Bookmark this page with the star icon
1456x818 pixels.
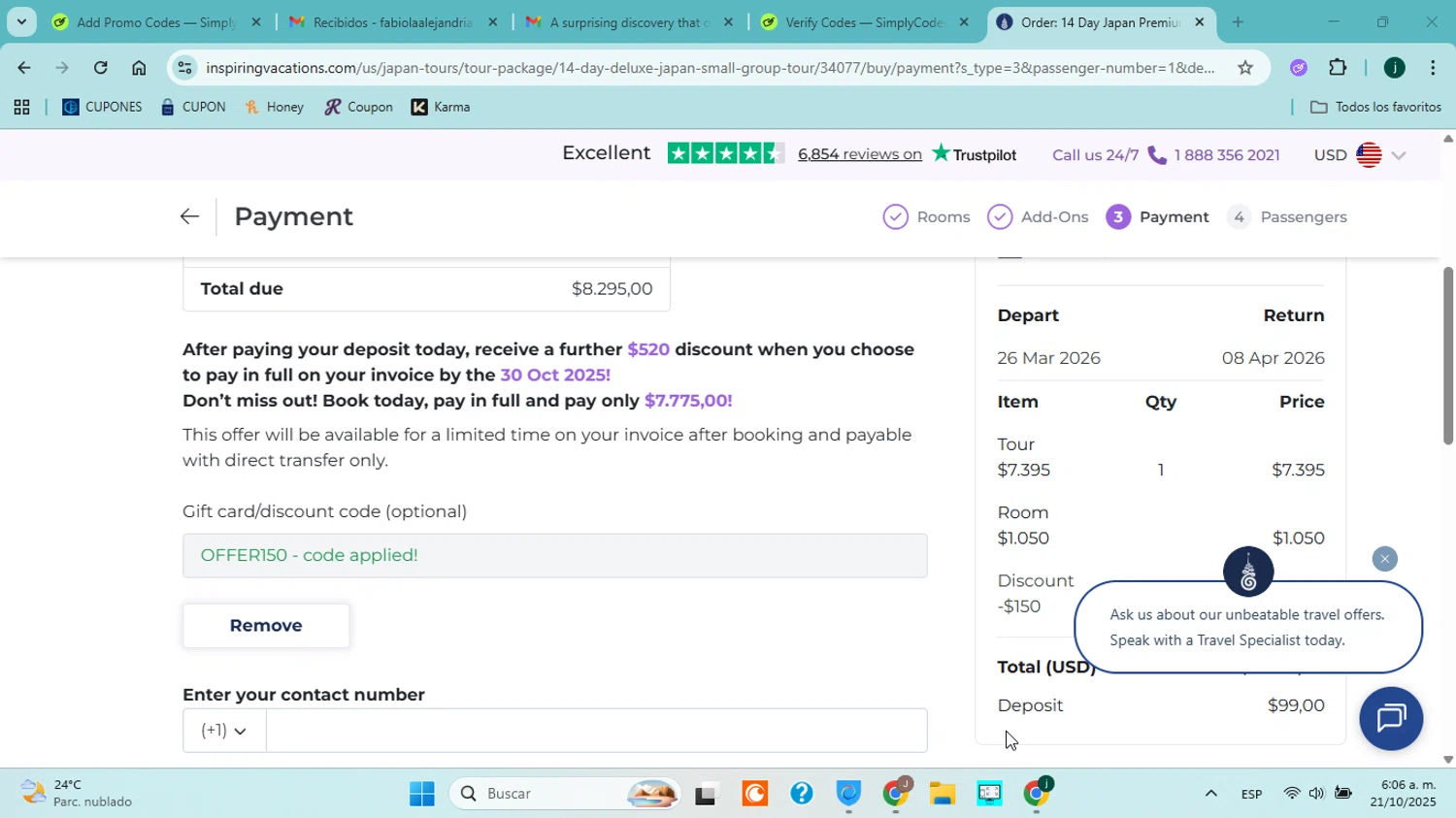(x=1245, y=68)
